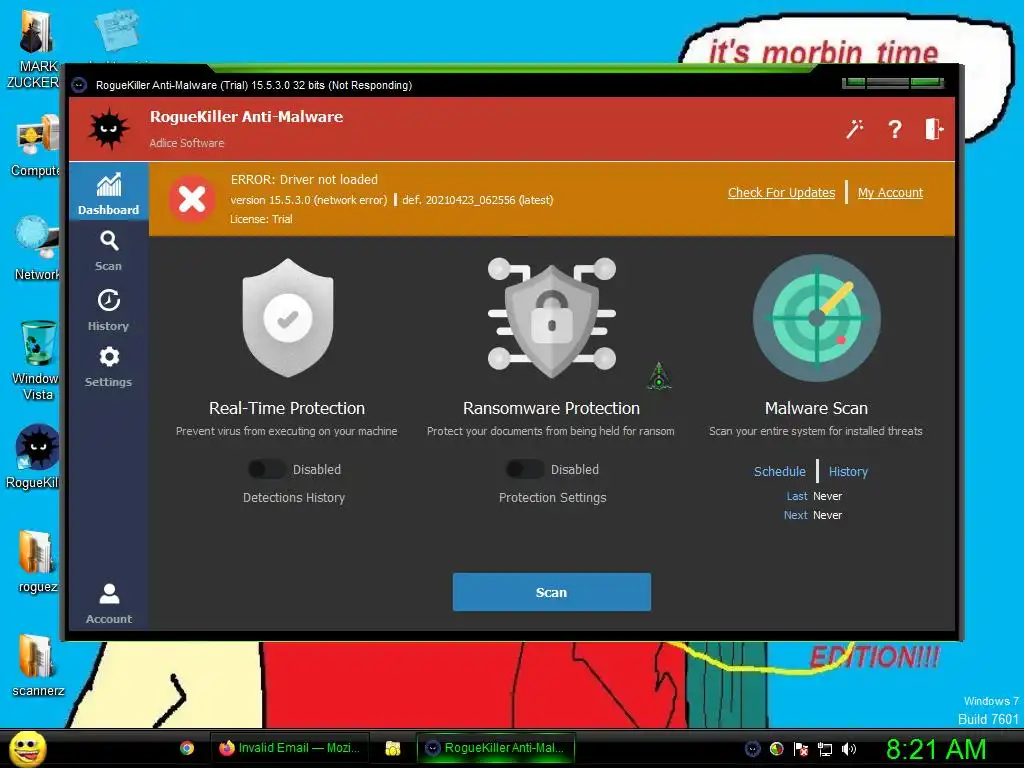Image resolution: width=1024 pixels, height=768 pixels.
Task: Click the Ransomware Protection padlock shield icon
Action: pyautogui.click(x=551, y=317)
